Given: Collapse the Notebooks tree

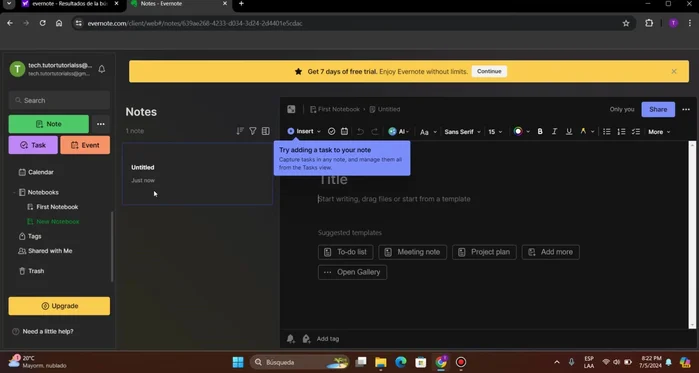Looking at the screenshot, I should point(14,193).
